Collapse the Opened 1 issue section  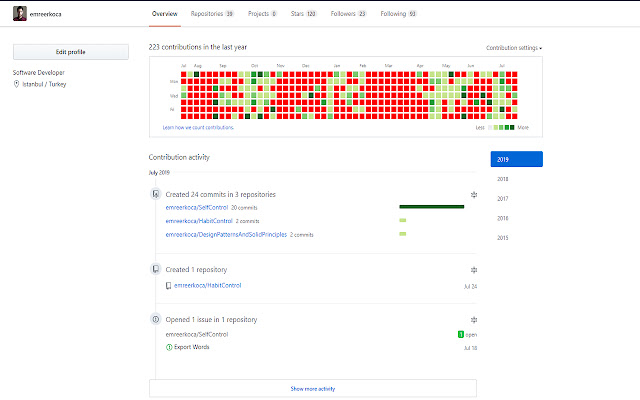pos(474,320)
